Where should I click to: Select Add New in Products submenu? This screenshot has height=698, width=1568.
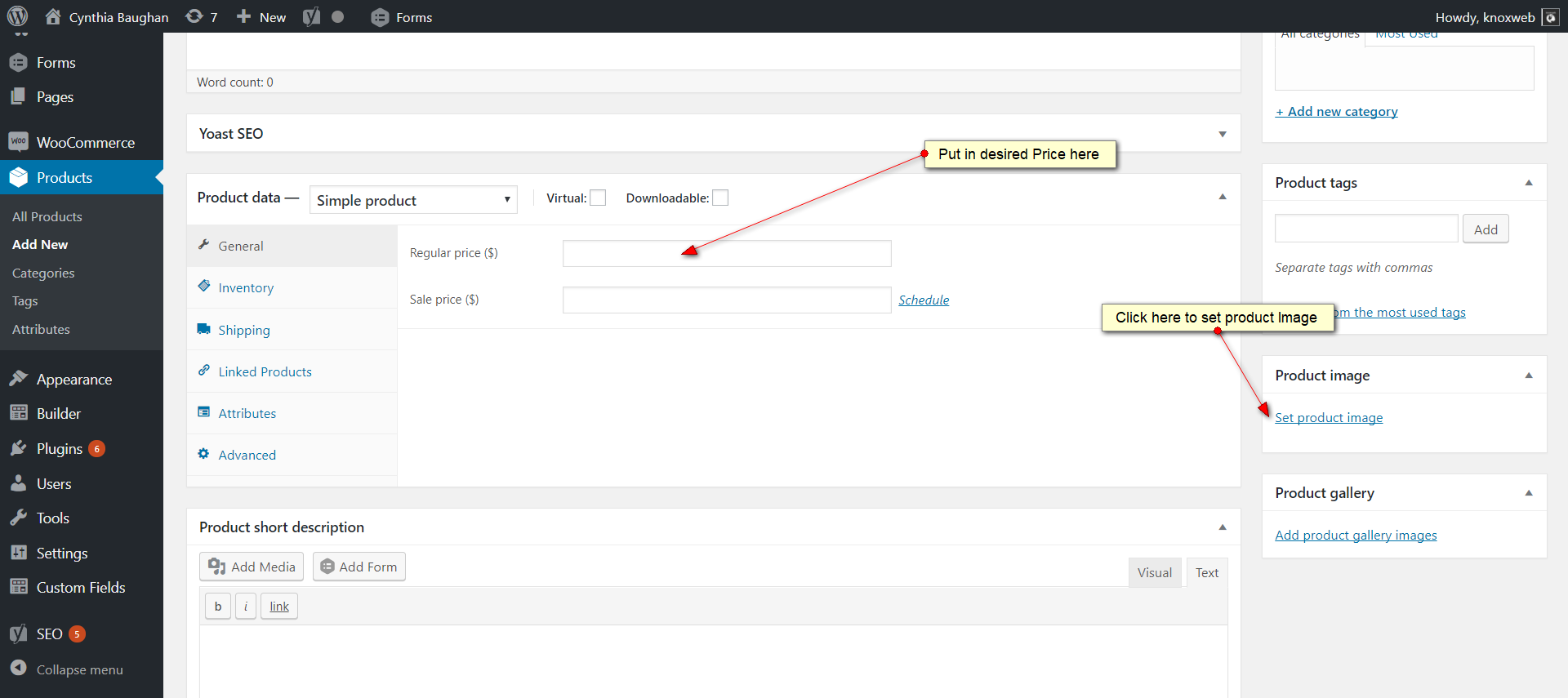coord(40,244)
